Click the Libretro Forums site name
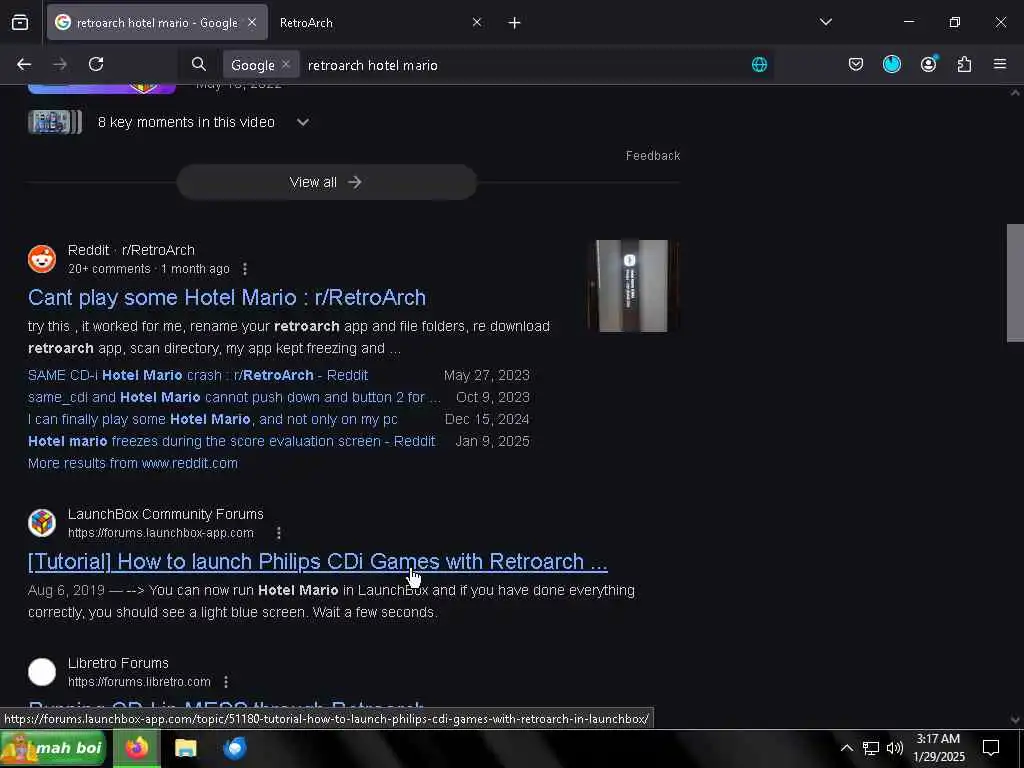This screenshot has height=768, width=1024. pyautogui.click(x=118, y=663)
